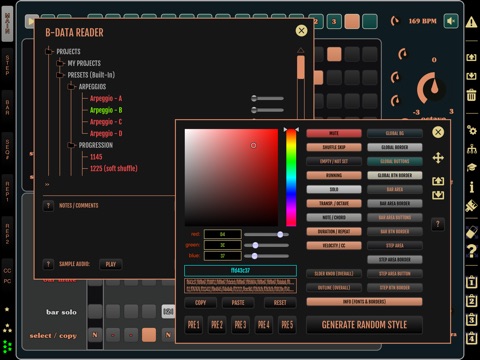This screenshot has width=480, height=360.
Task: Click the mute speaker icon beside BPM
Action: coord(451,21)
